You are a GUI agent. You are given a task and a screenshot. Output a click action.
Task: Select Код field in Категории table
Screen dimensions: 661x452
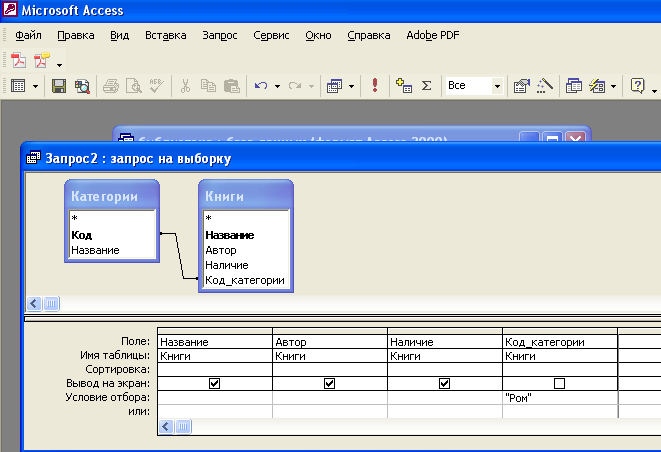click(x=112, y=235)
